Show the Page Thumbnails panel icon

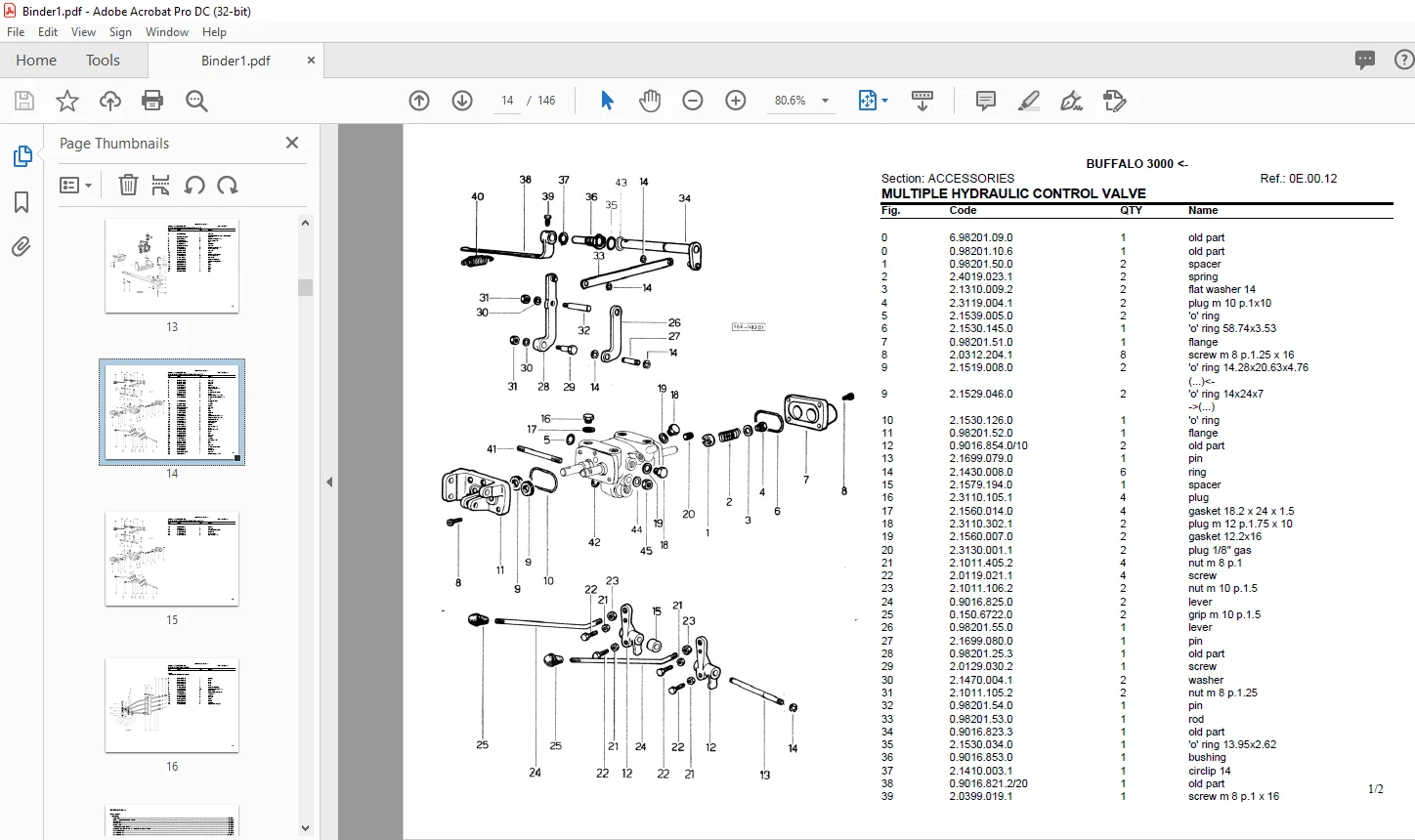coord(21,156)
